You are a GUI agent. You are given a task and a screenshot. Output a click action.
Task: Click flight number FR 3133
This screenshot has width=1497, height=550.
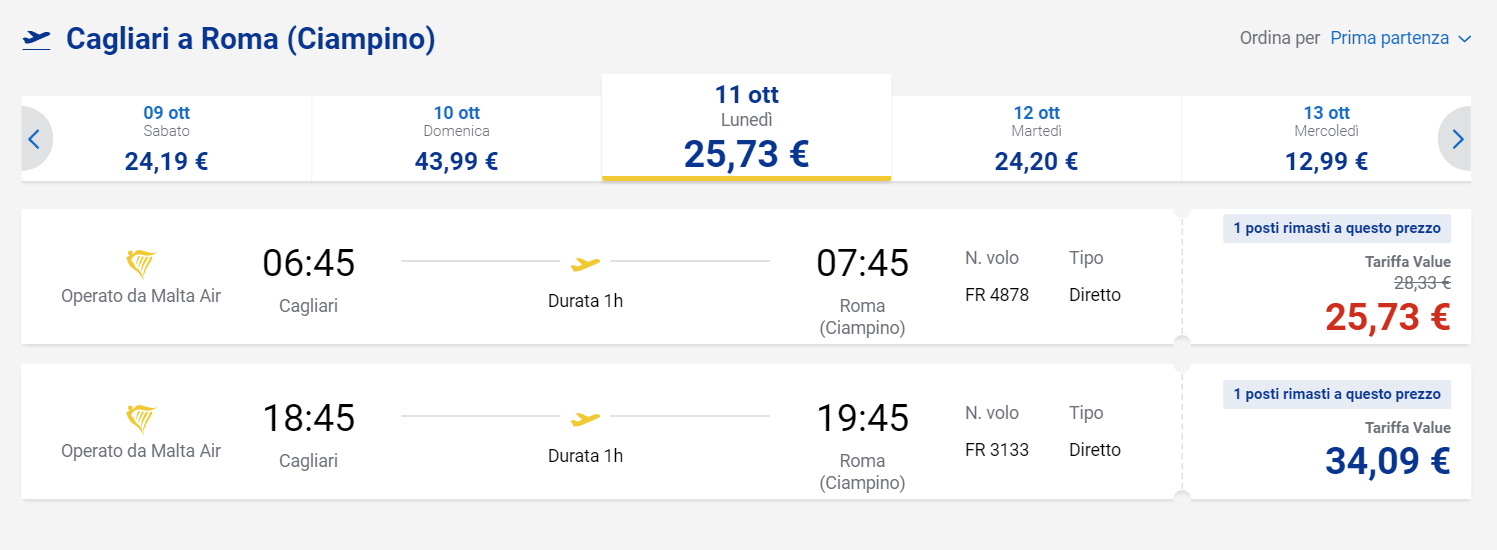point(997,450)
